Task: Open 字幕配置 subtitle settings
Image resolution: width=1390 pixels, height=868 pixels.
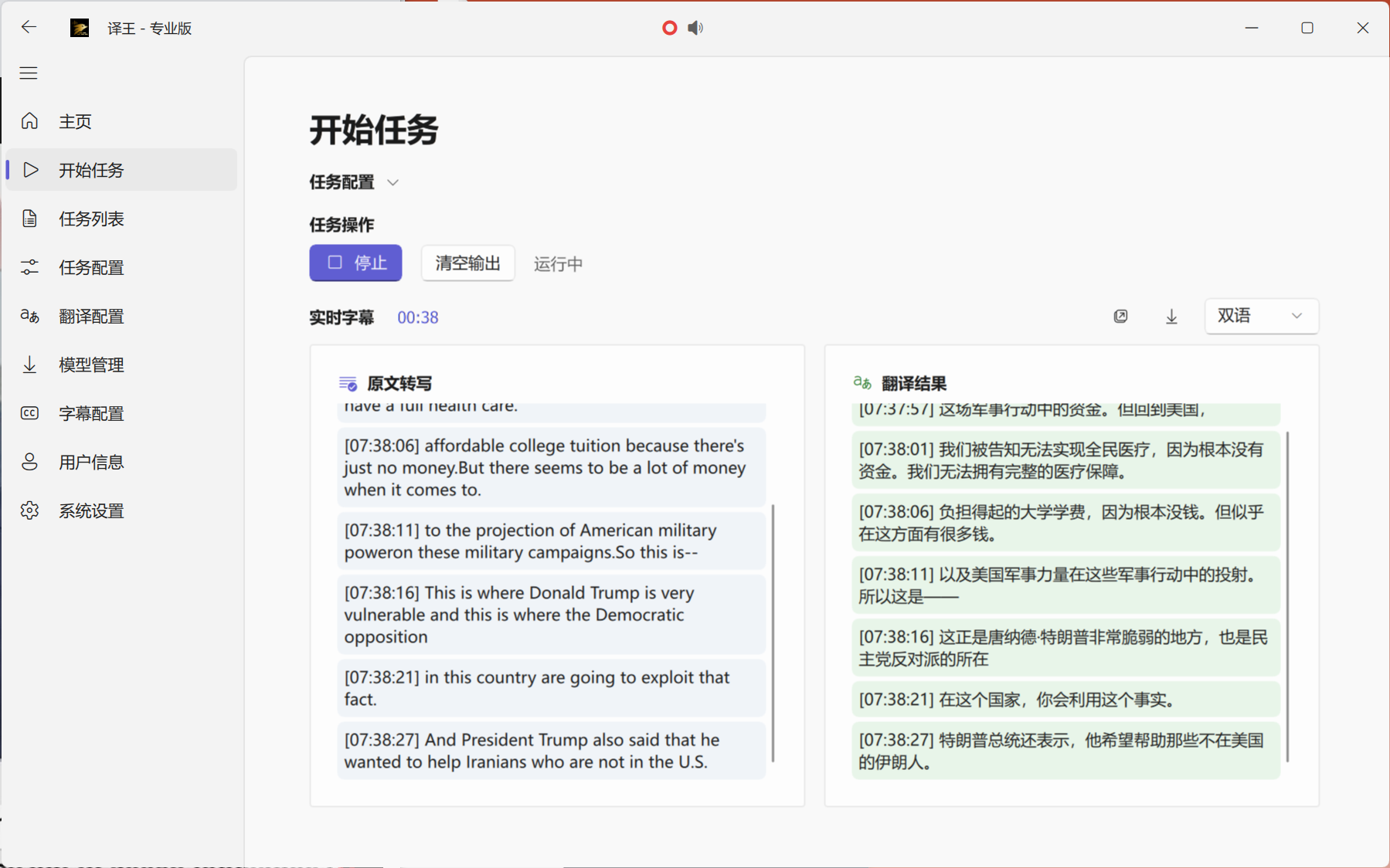Action: 91,413
